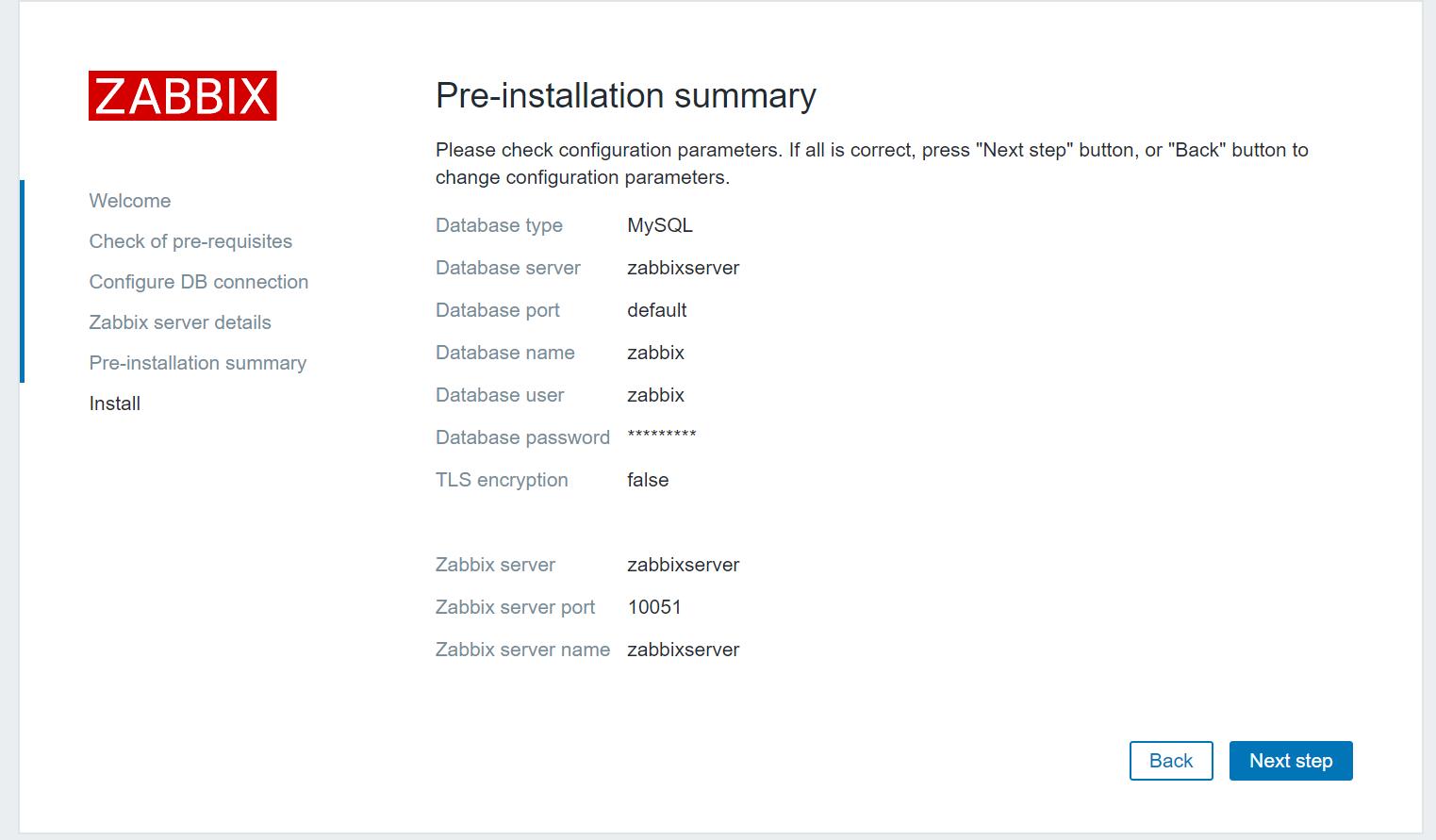Click the MySQL database type value
This screenshot has height=840, width=1436.
point(660,225)
